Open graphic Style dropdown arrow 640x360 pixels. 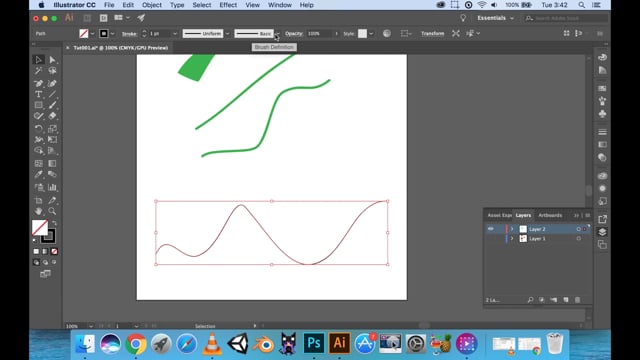(371, 34)
